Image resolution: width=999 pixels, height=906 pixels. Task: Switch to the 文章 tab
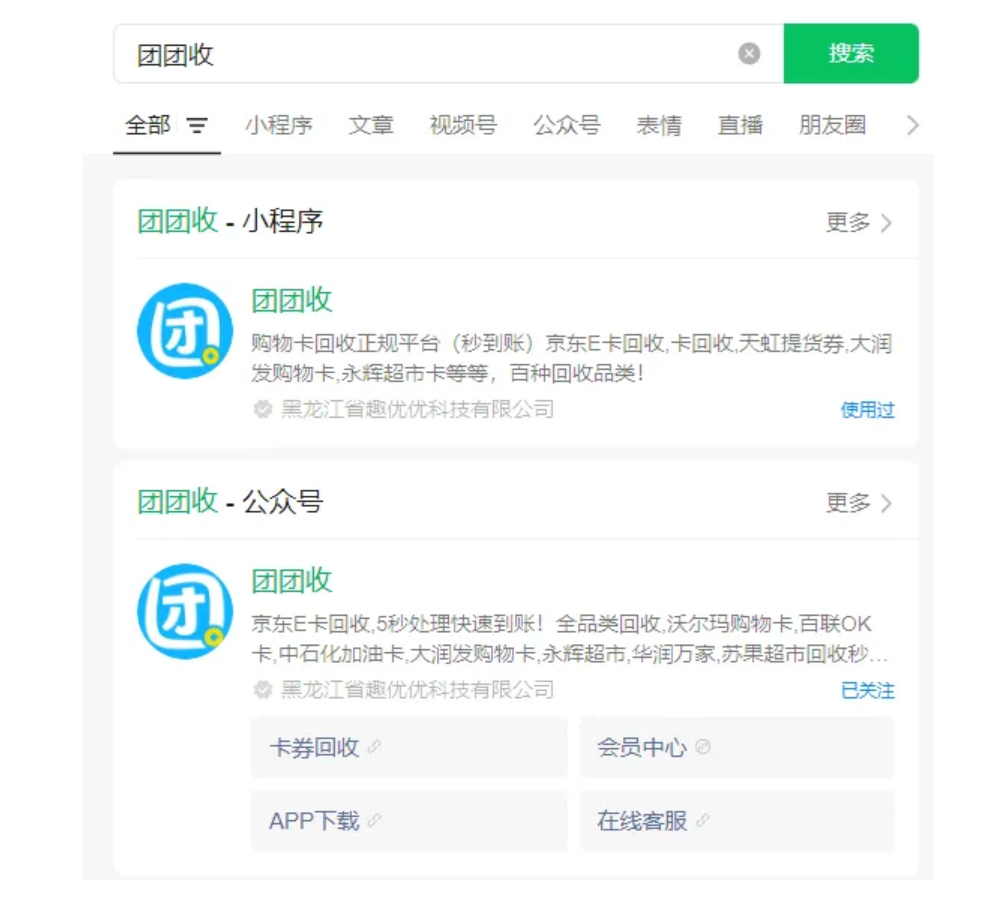(x=371, y=125)
